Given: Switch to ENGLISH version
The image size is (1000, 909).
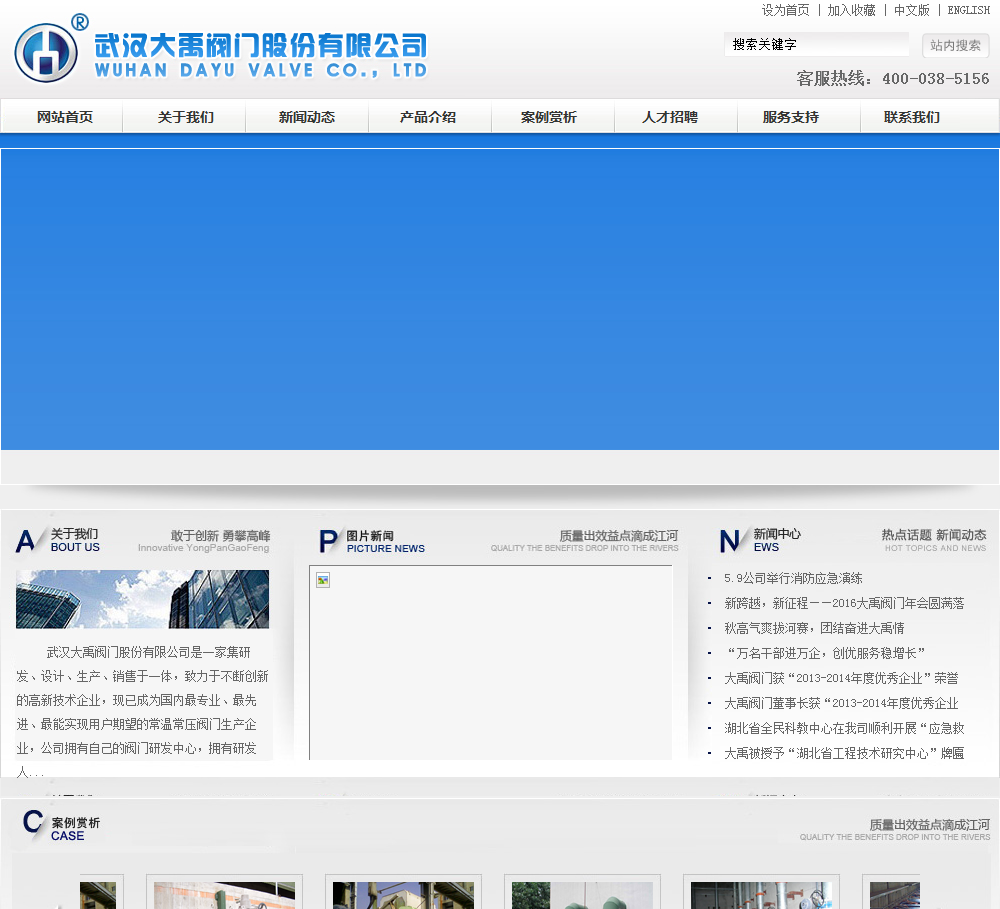Looking at the screenshot, I should point(968,10).
